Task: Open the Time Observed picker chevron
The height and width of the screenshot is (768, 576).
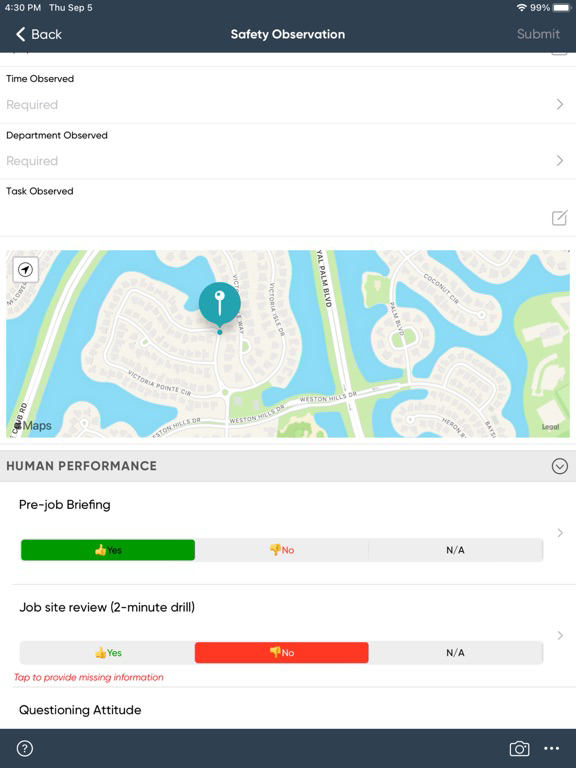Action: [560, 104]
